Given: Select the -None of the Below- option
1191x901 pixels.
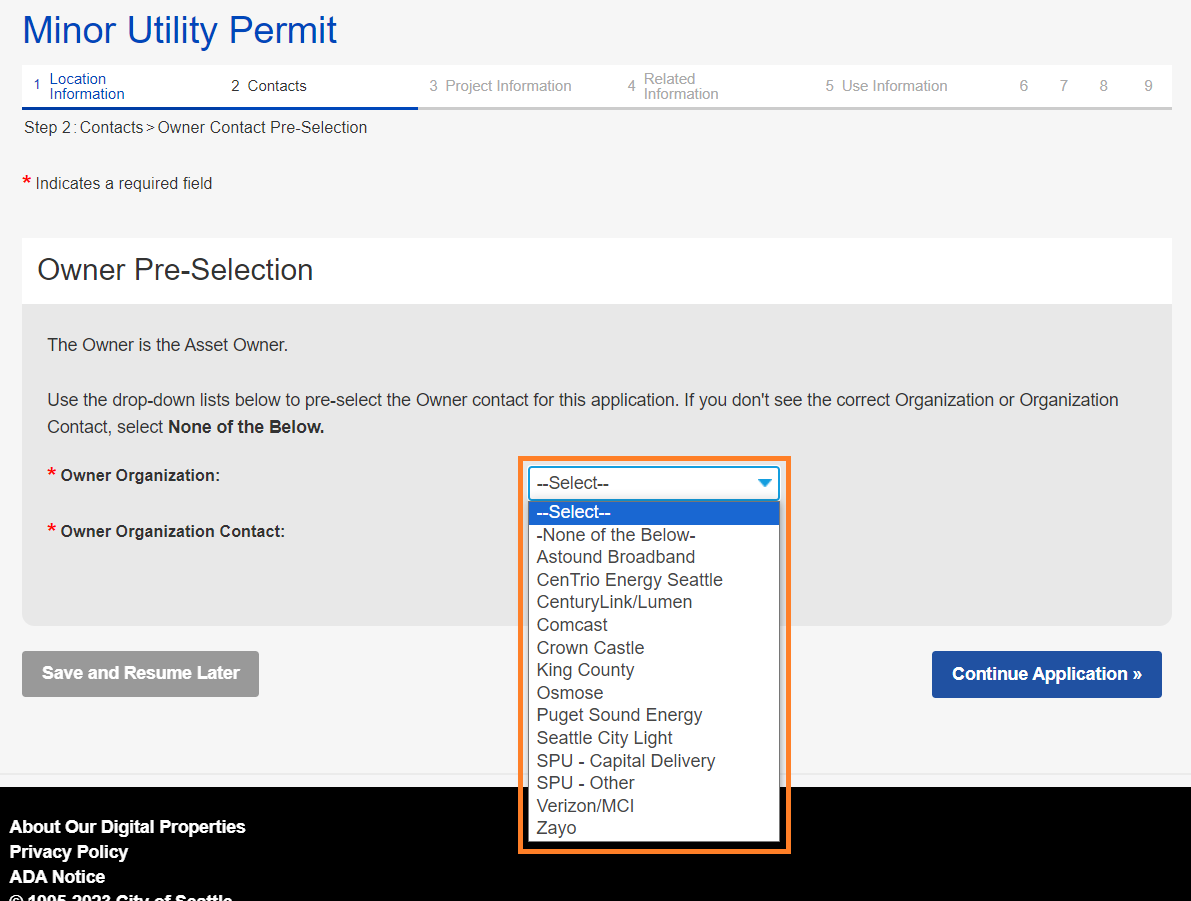Looking at the screenshot, I should (615, 535).
